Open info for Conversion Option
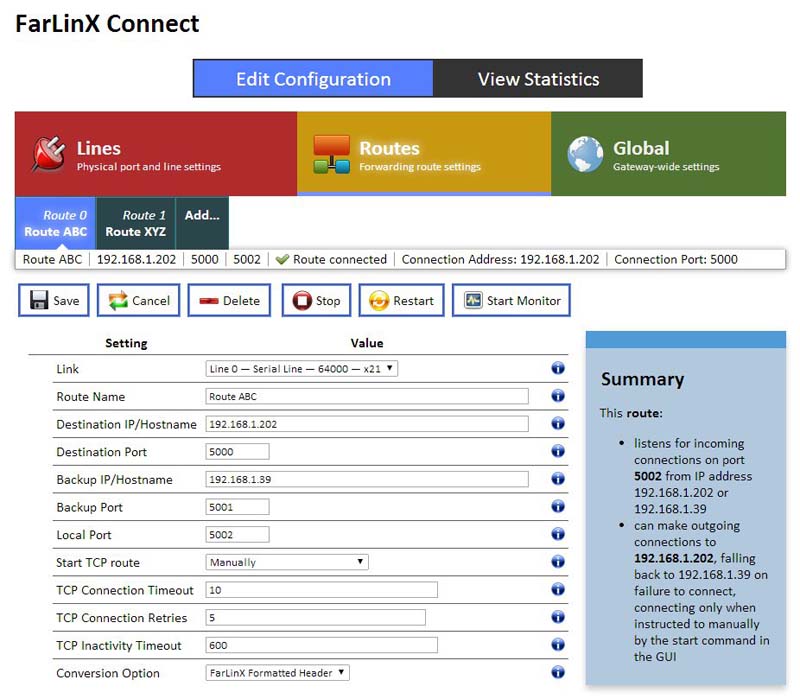The height and width of the screenshot is (699, 800). [x=558, y=672]
